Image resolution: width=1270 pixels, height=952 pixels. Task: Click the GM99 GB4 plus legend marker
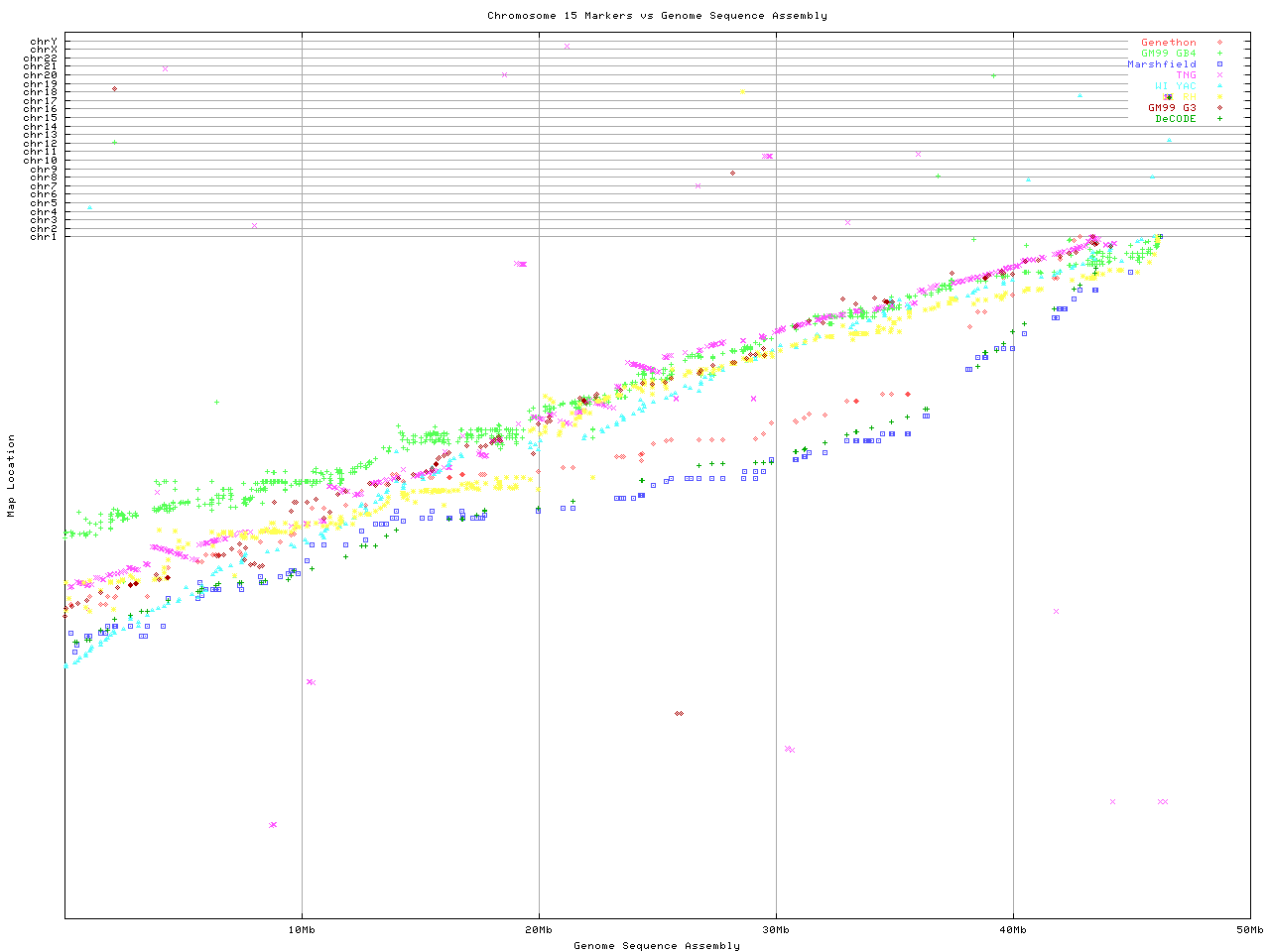click(1219, 54)
